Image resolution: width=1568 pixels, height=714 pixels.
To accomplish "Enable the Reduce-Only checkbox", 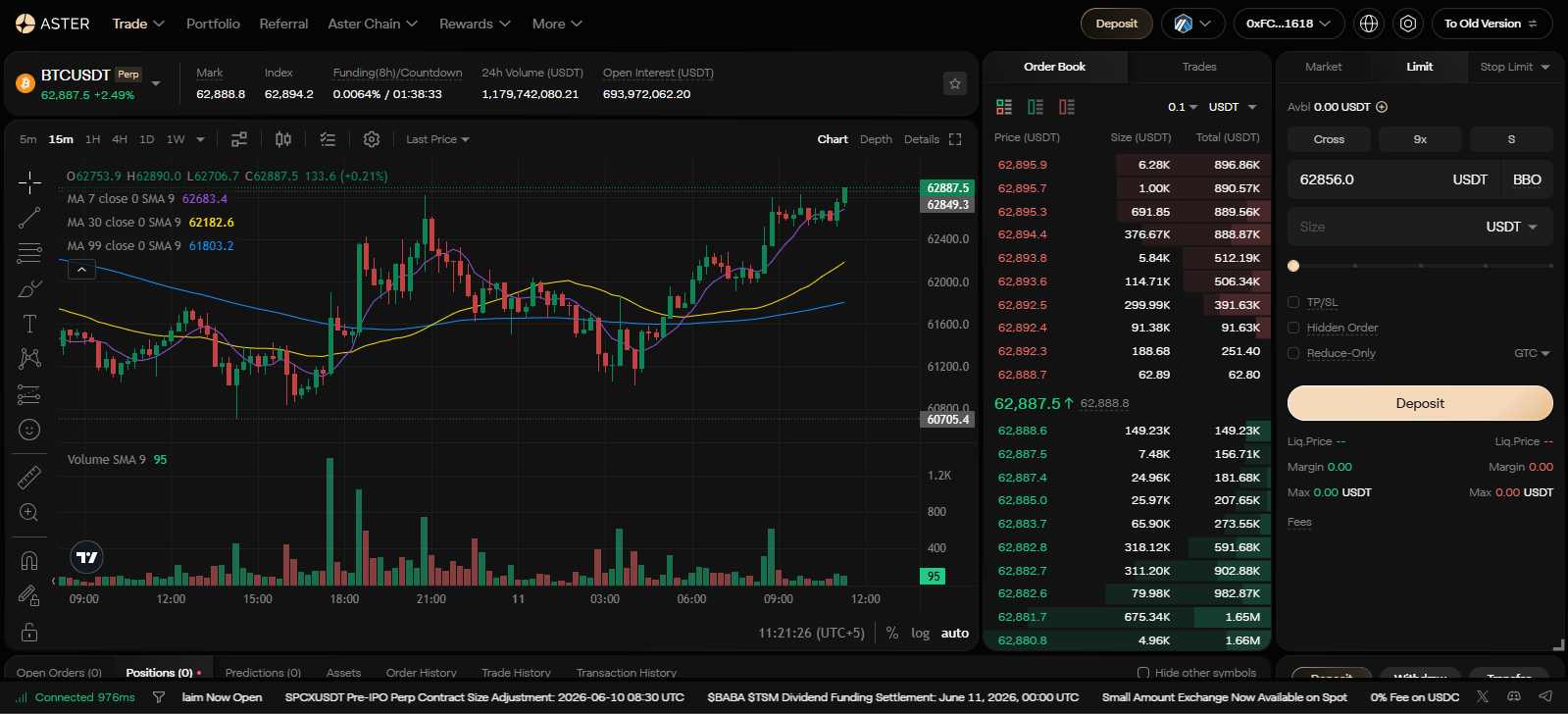I will (x=1293, y=353).
